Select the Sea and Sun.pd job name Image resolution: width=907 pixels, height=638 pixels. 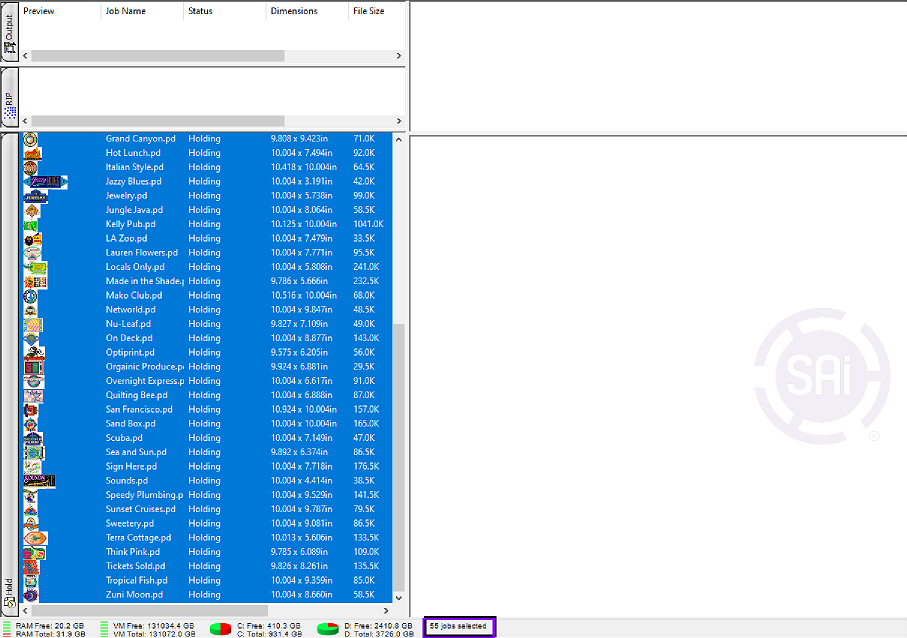136,452
